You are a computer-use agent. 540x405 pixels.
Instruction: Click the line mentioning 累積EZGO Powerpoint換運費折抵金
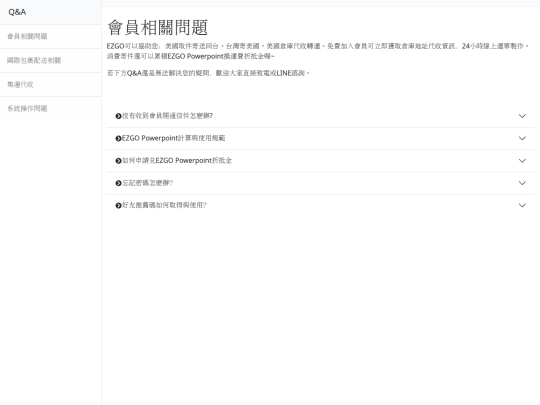[x=191, y=56]
